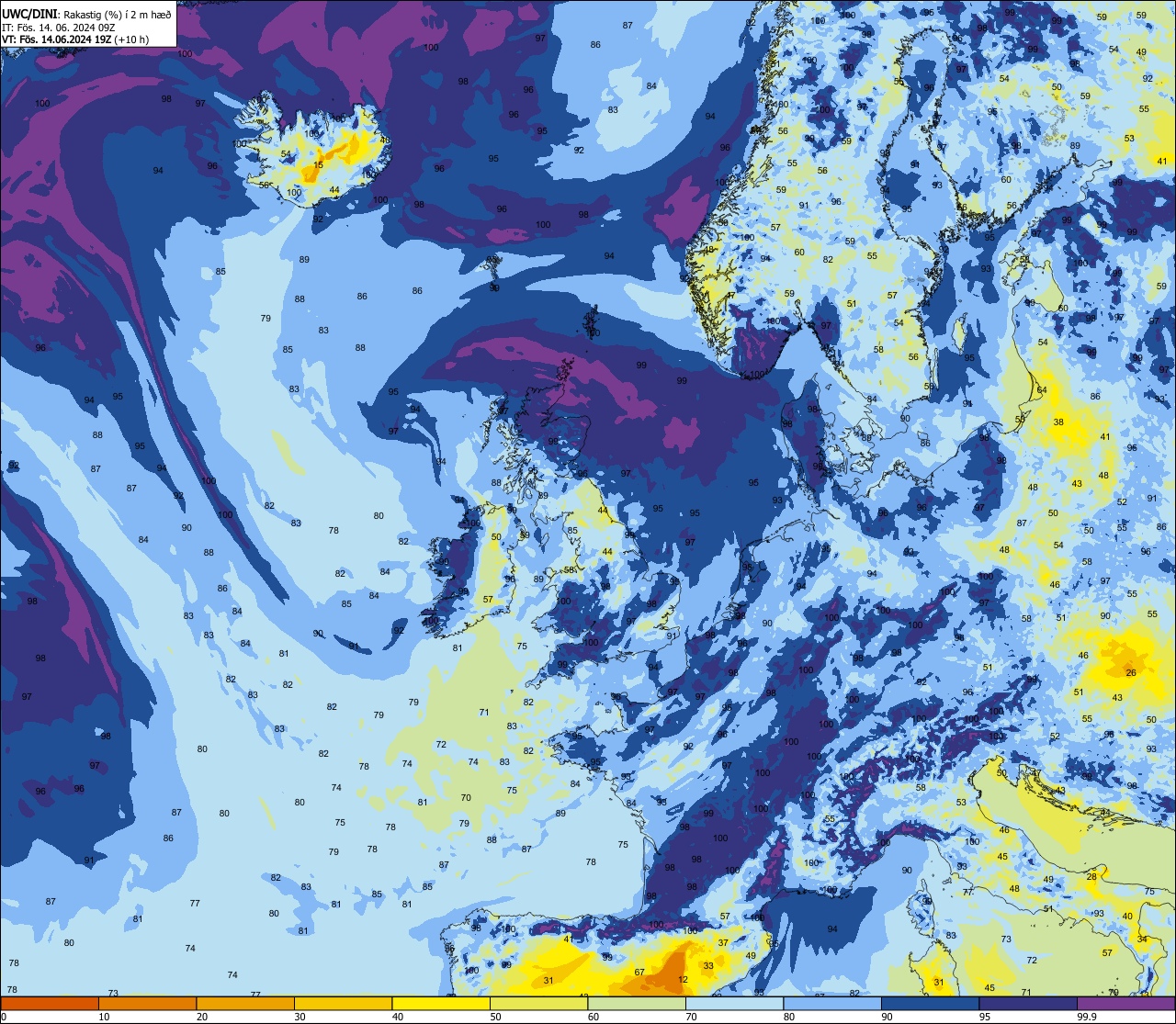Click the humidity value '67' over Spain

coord(639,973)
